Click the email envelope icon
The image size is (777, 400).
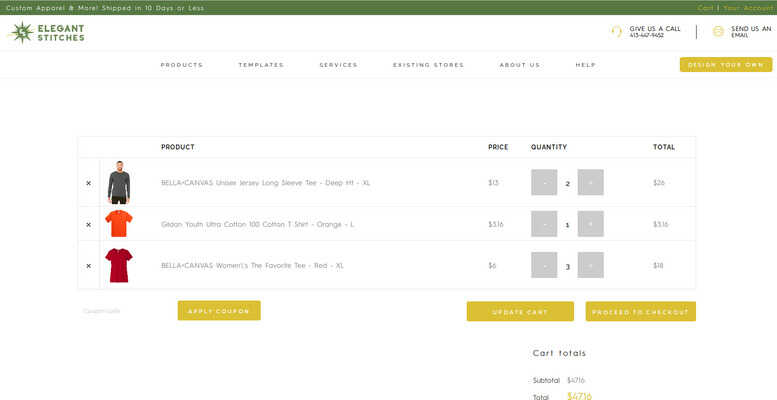point(718,32)
